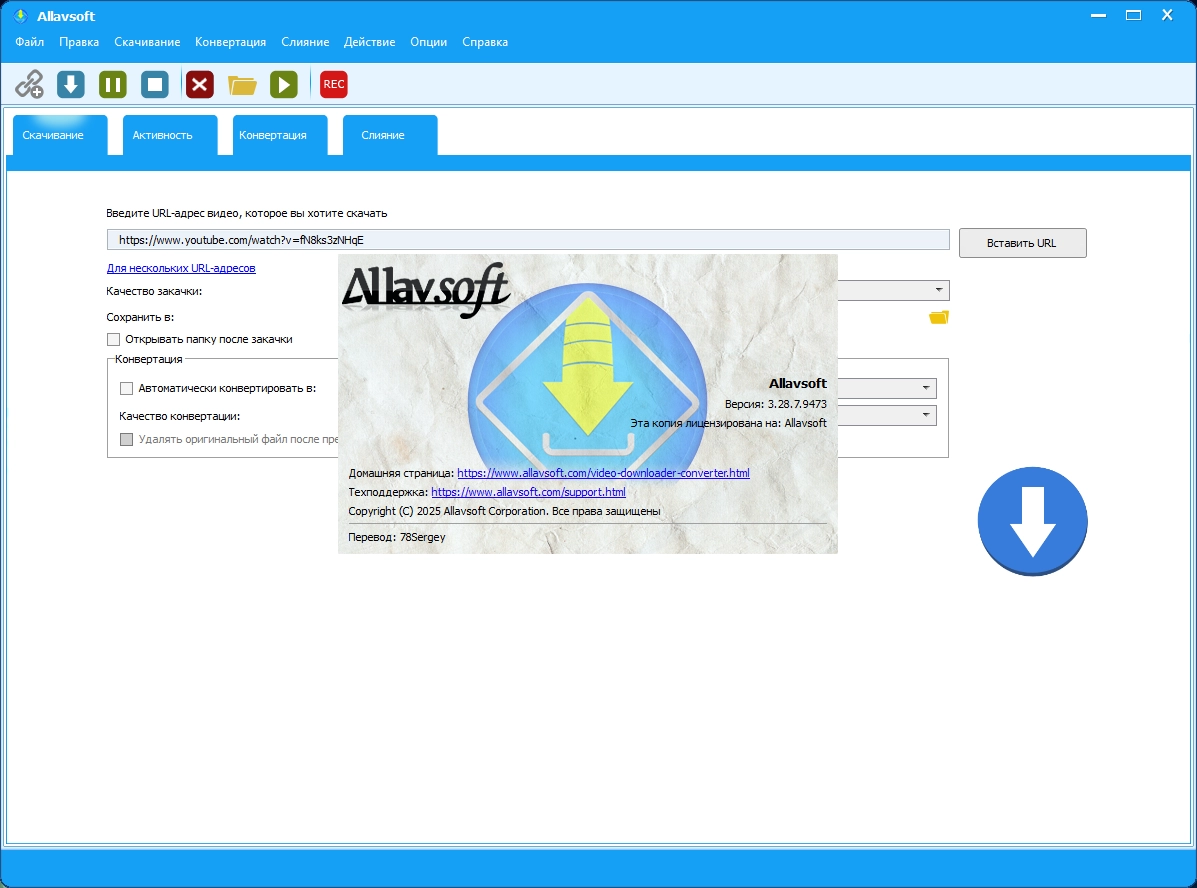Switch to the Конвертация tab

click(x=280, y=135)
